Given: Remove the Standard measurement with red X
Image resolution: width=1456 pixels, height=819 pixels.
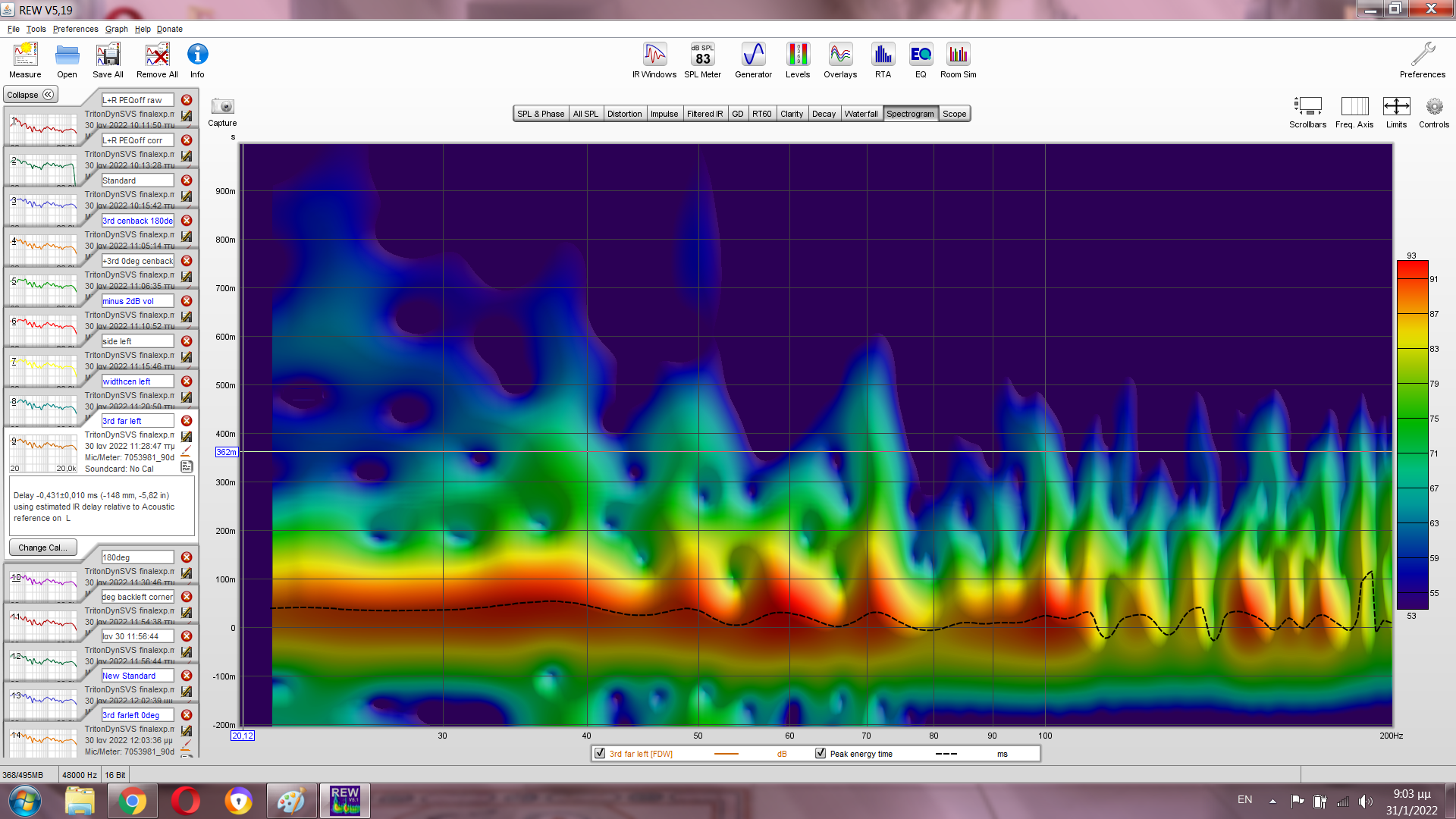Looking at the screenshot, I should pyautogui.click(x=187, y=180).
